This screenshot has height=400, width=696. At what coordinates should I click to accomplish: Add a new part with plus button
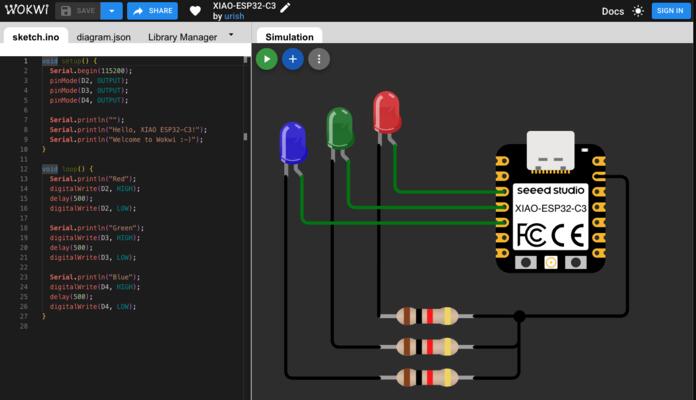(x=293, y=59)
